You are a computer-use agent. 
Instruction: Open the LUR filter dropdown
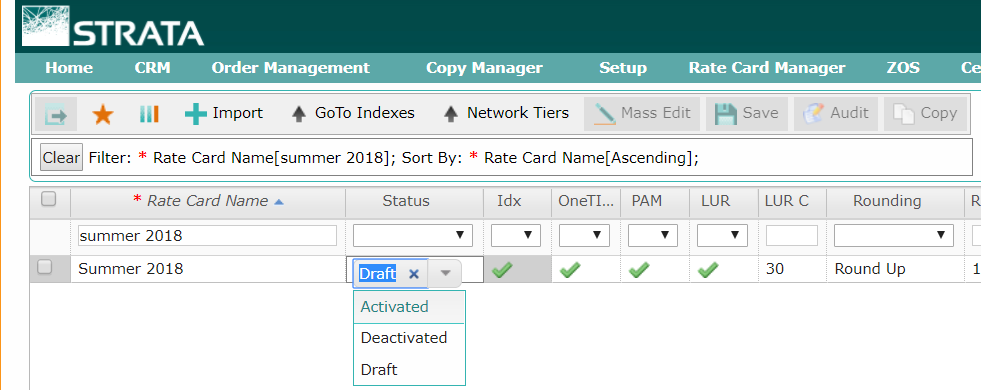[722, 236]
